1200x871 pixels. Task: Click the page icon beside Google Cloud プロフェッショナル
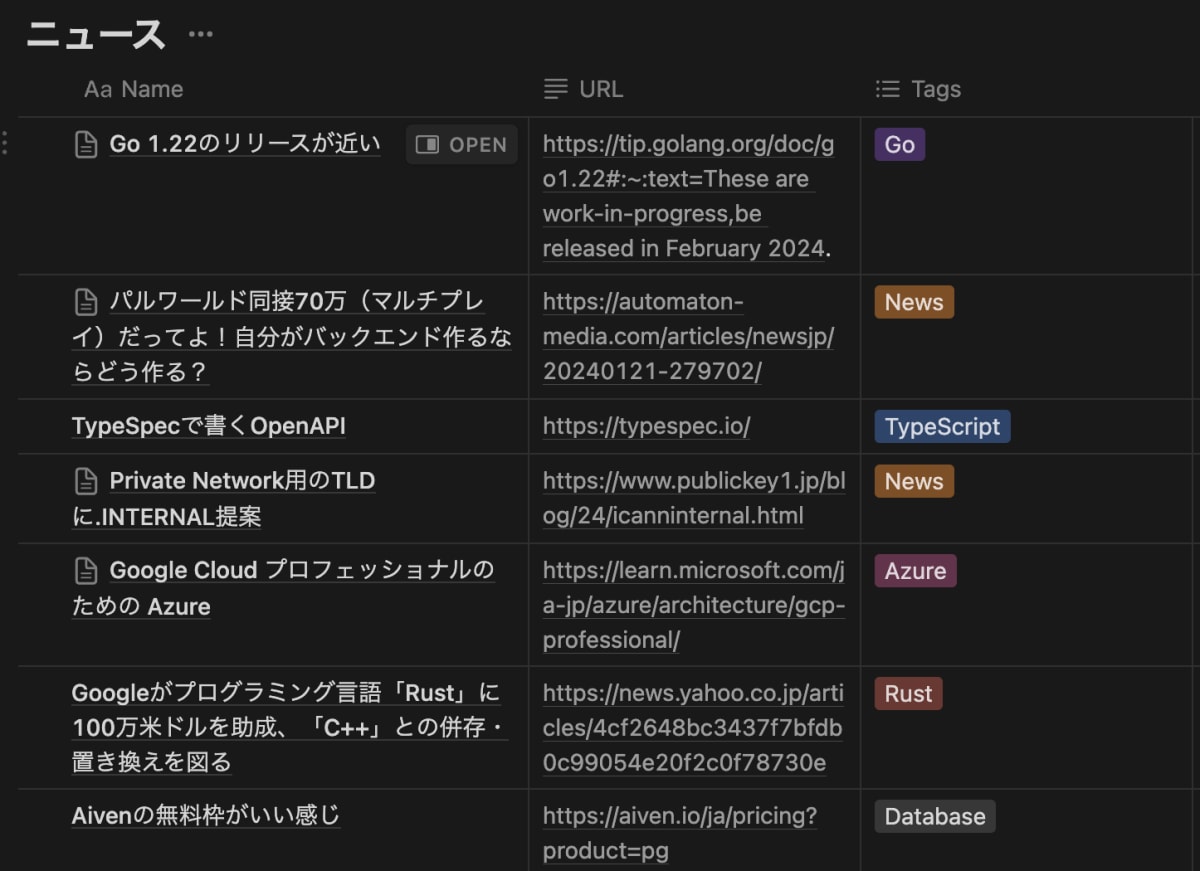point(87,571)
